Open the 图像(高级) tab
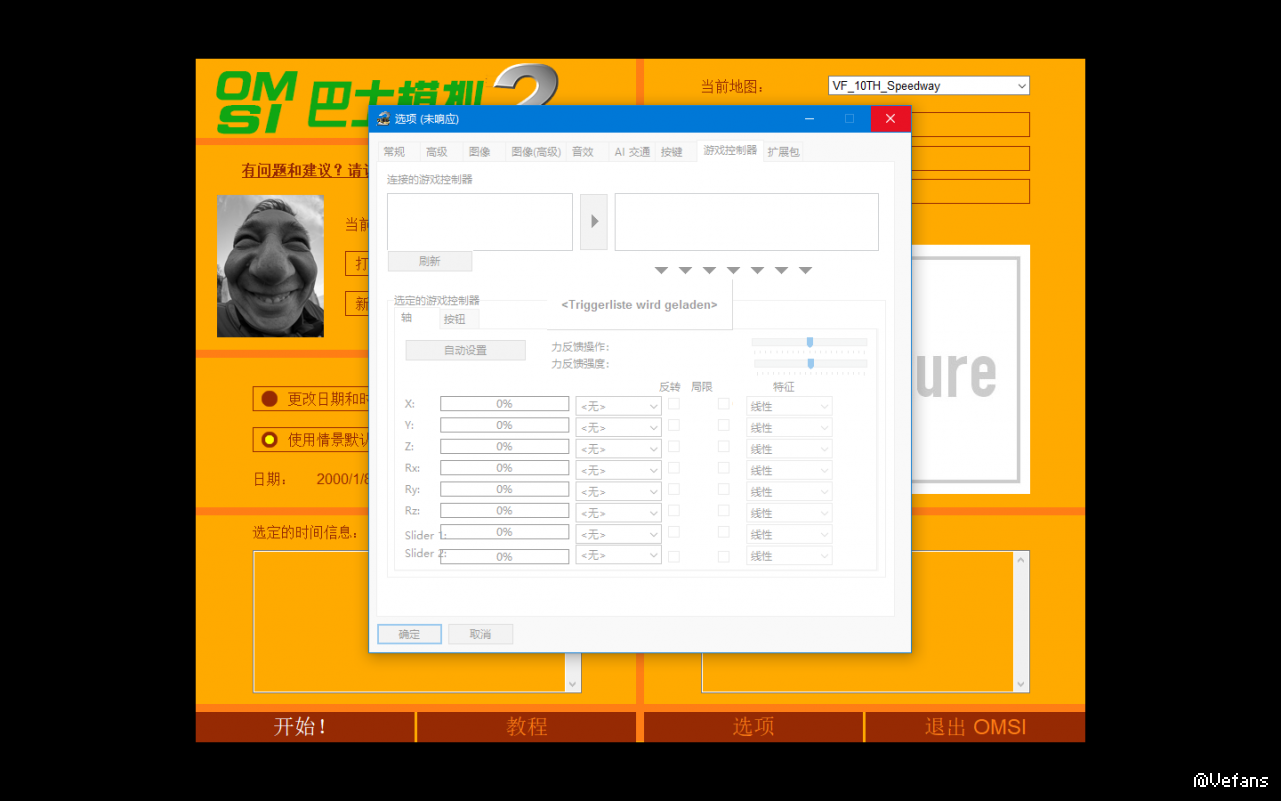The width and height of the screenshot is (1281, 801). pyautogui.click(x=536, y=152)
